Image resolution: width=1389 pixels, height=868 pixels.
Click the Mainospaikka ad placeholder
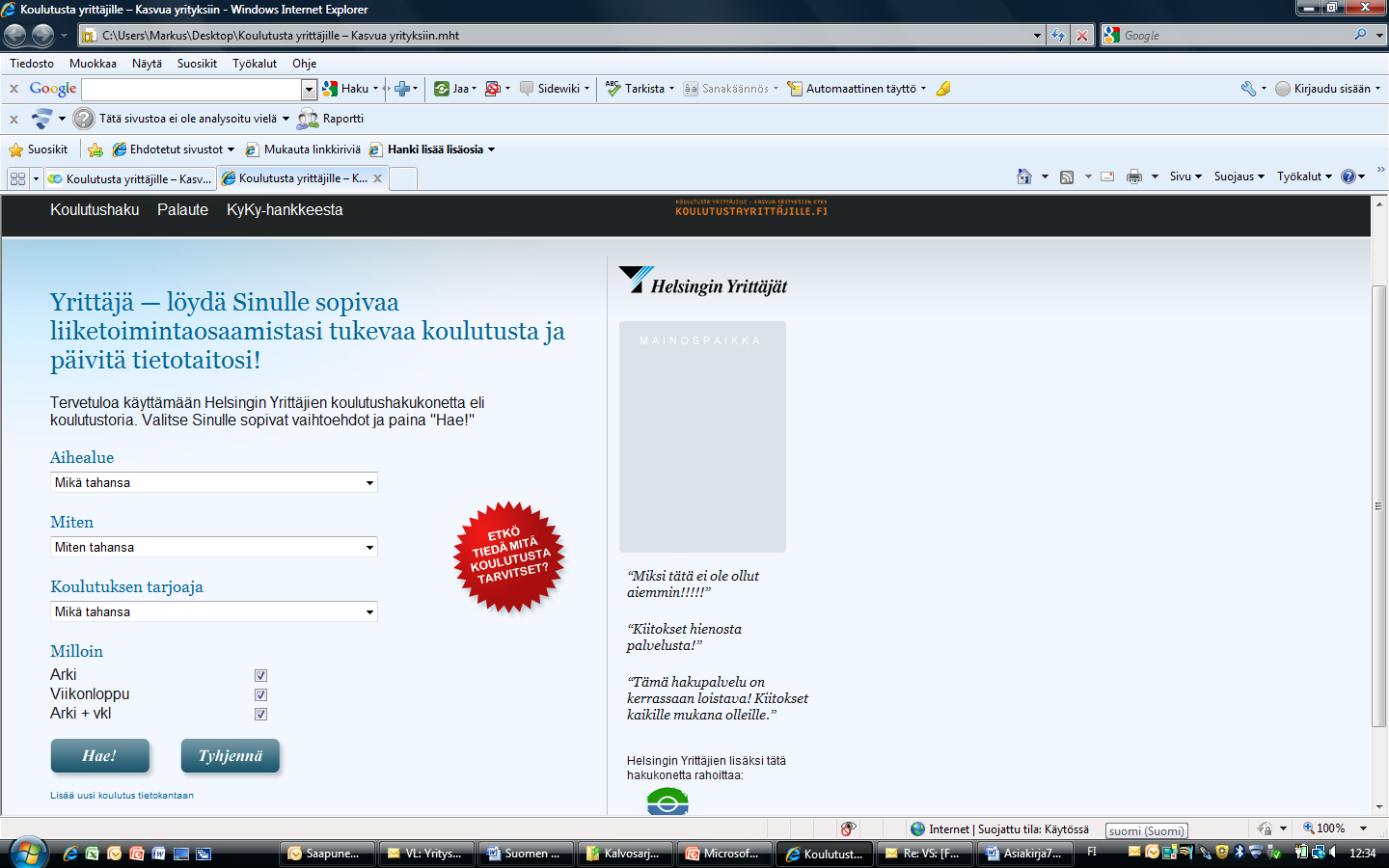point(702,437)
